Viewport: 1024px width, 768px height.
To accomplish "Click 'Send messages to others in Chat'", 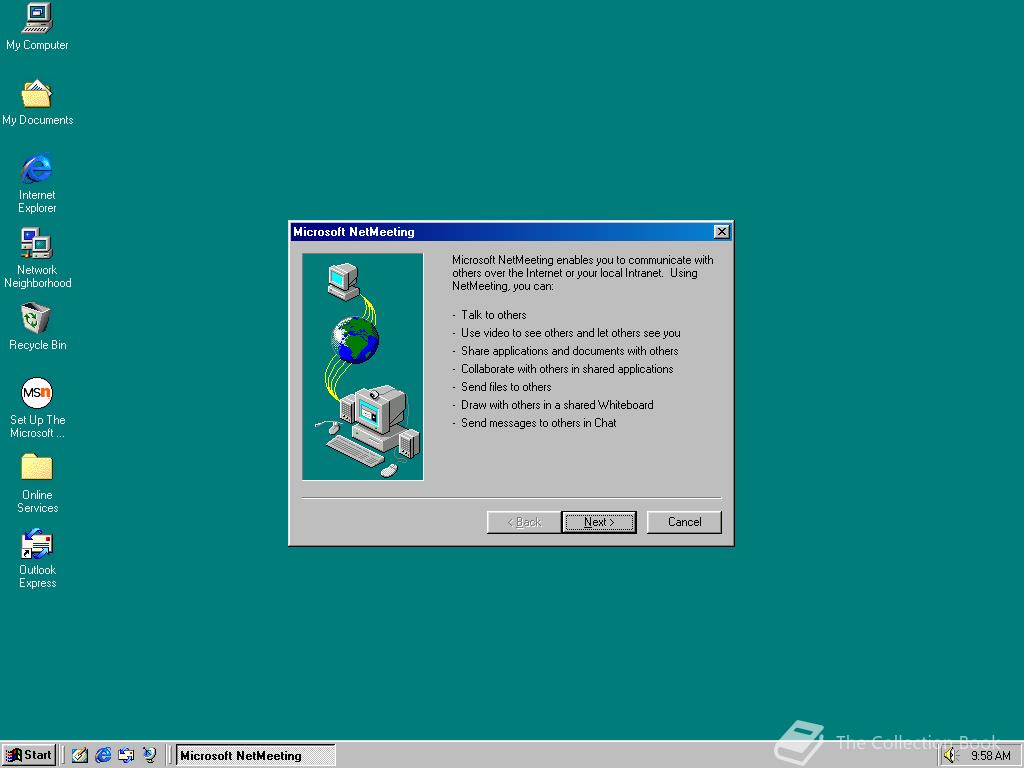I will (x=538, y=423).
